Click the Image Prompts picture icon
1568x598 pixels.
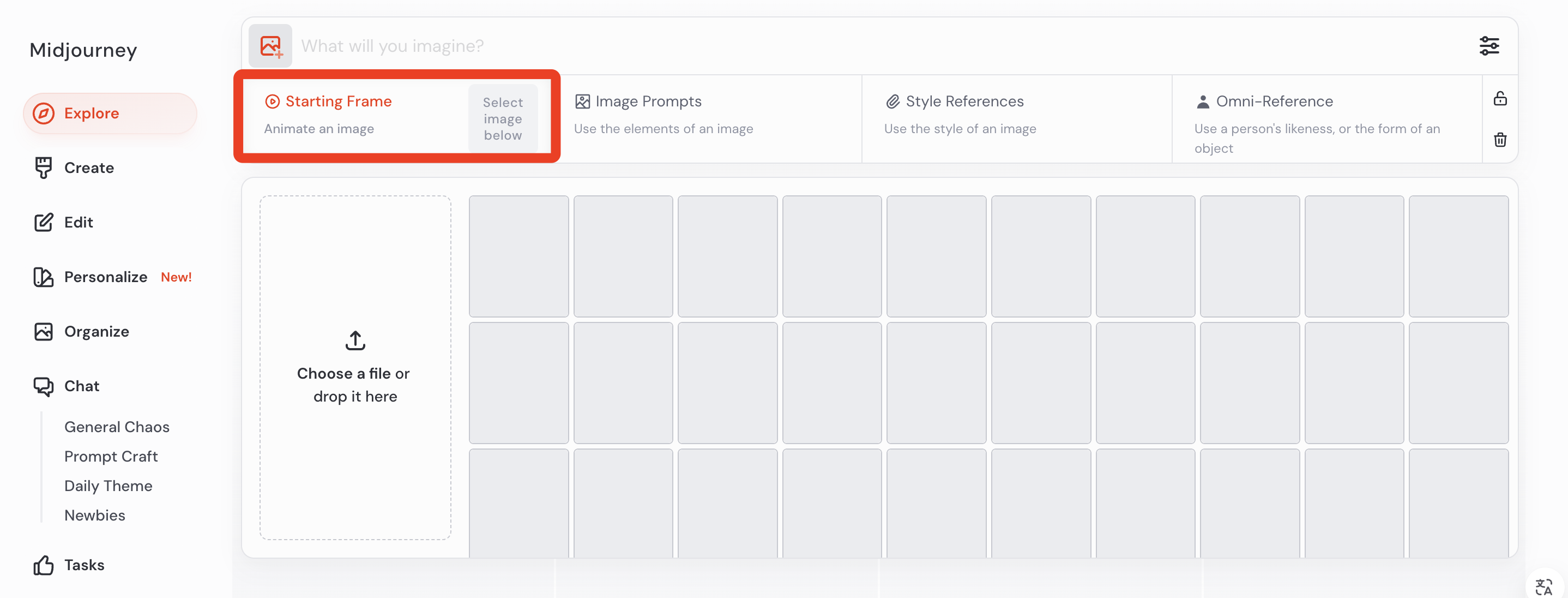[x=582, y=101]
